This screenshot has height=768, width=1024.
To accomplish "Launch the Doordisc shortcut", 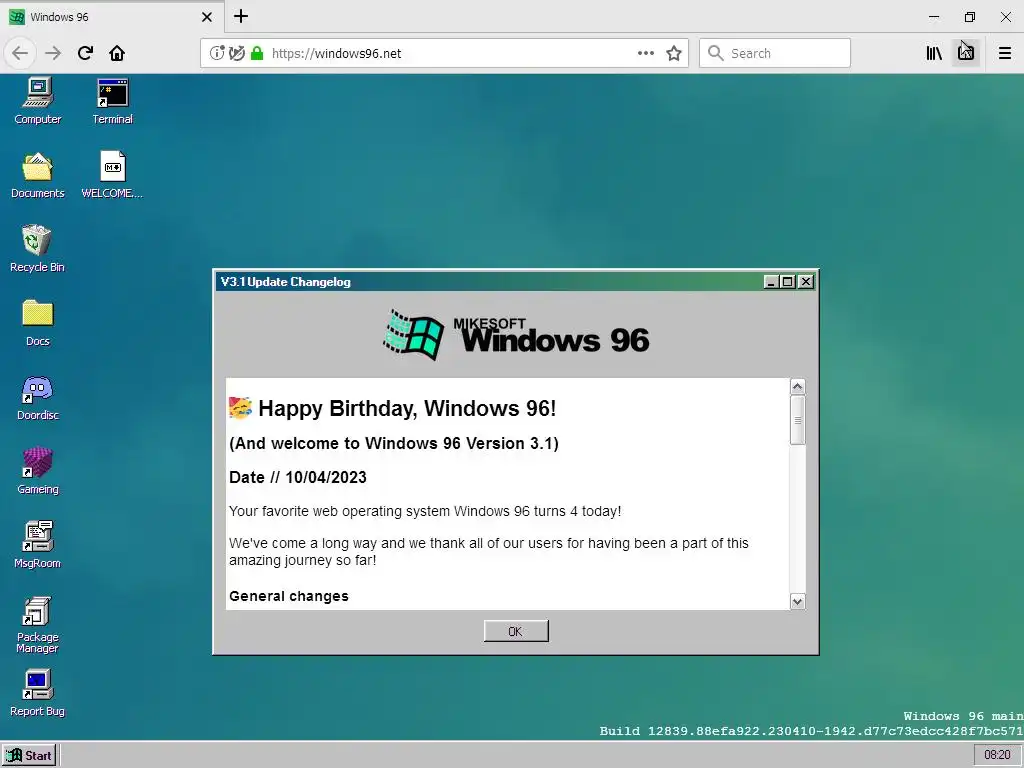I will (38, 397).
